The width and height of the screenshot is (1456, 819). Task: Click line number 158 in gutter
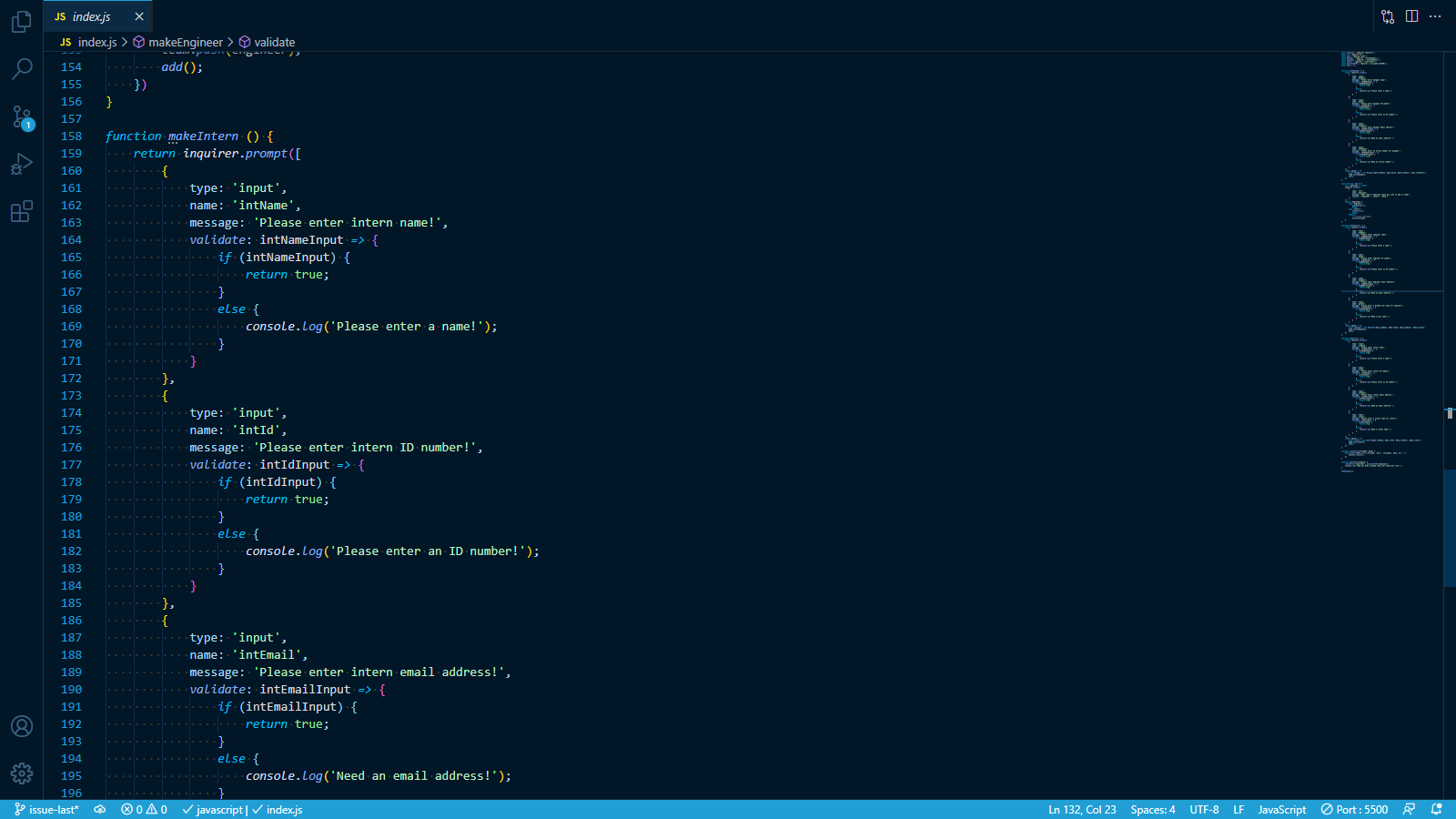click(x=71, y=136)
